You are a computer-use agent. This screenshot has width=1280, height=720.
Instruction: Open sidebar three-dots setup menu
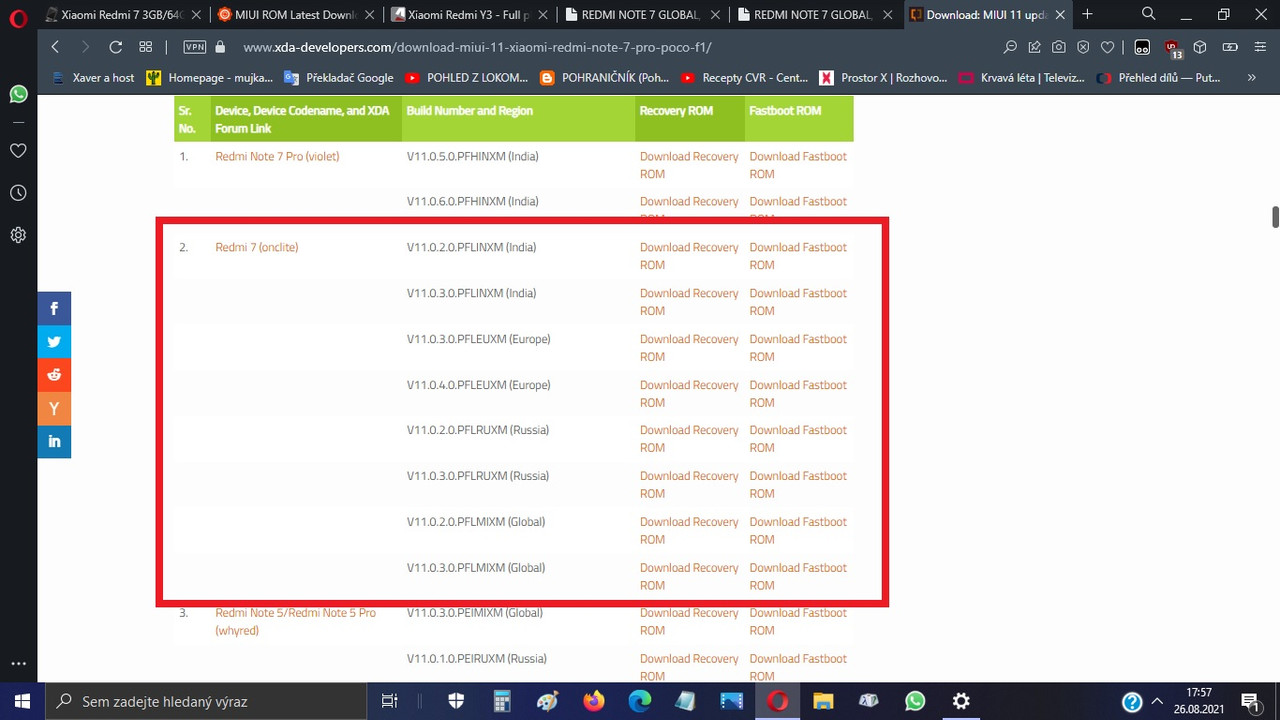click(x=18, y=663)
